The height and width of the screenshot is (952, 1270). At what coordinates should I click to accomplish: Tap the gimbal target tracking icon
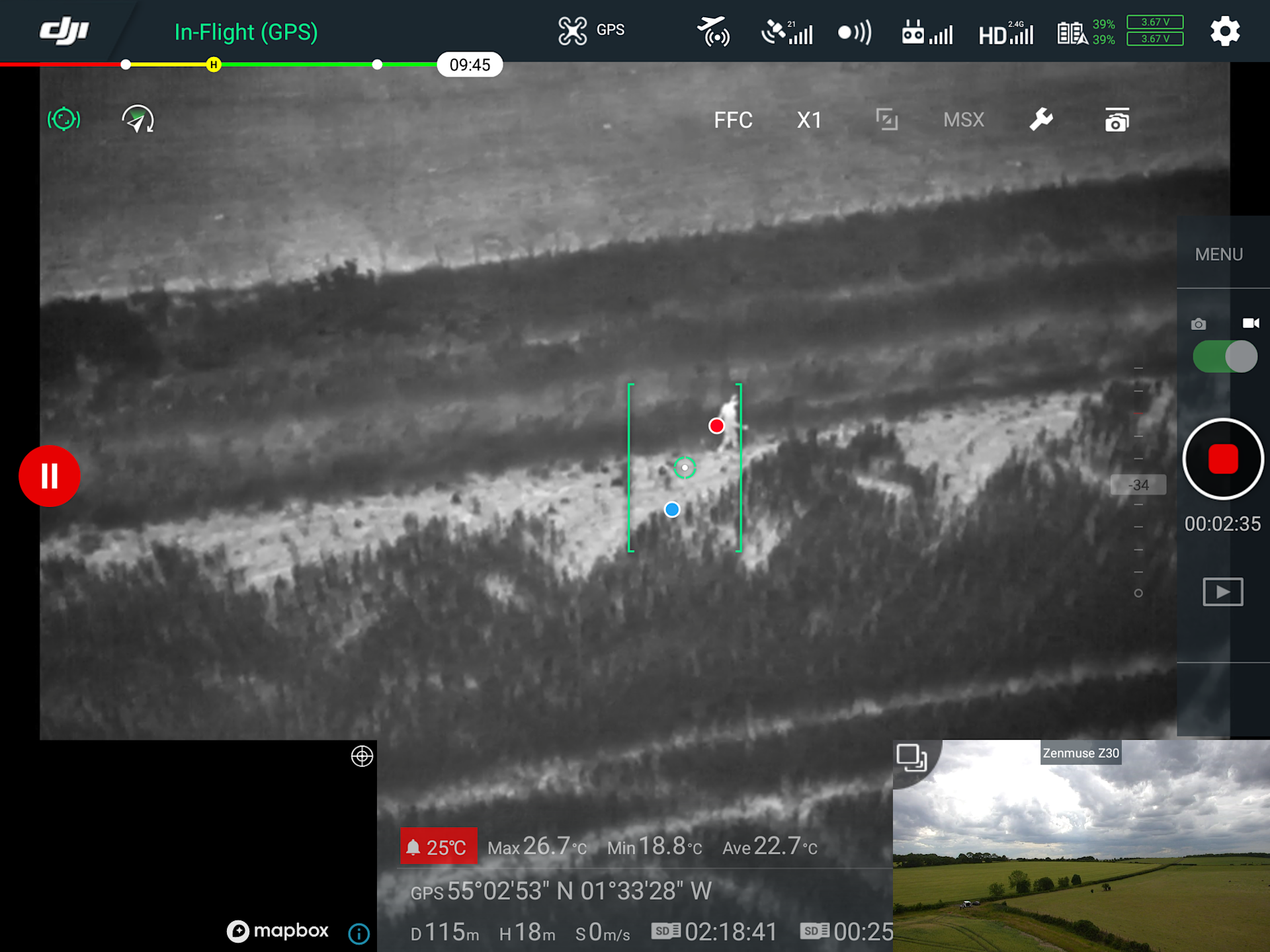(63, 120)
